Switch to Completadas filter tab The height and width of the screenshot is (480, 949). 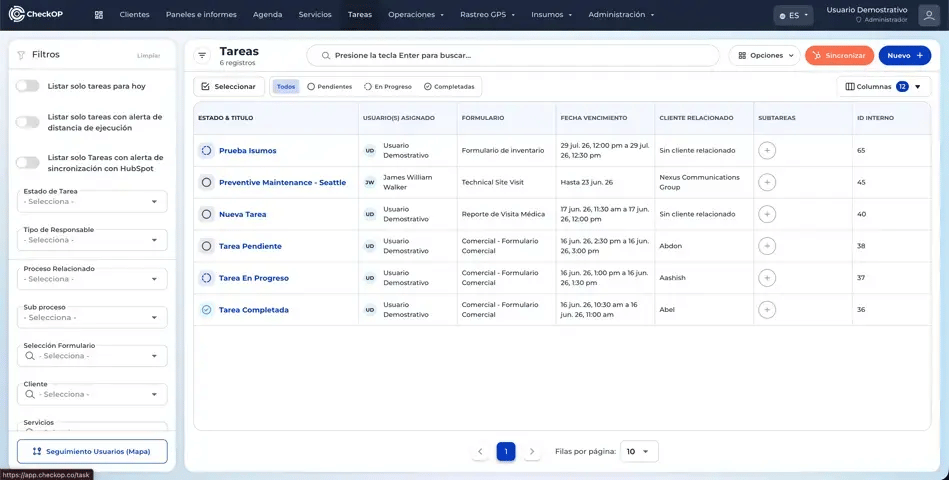[449, 87]
